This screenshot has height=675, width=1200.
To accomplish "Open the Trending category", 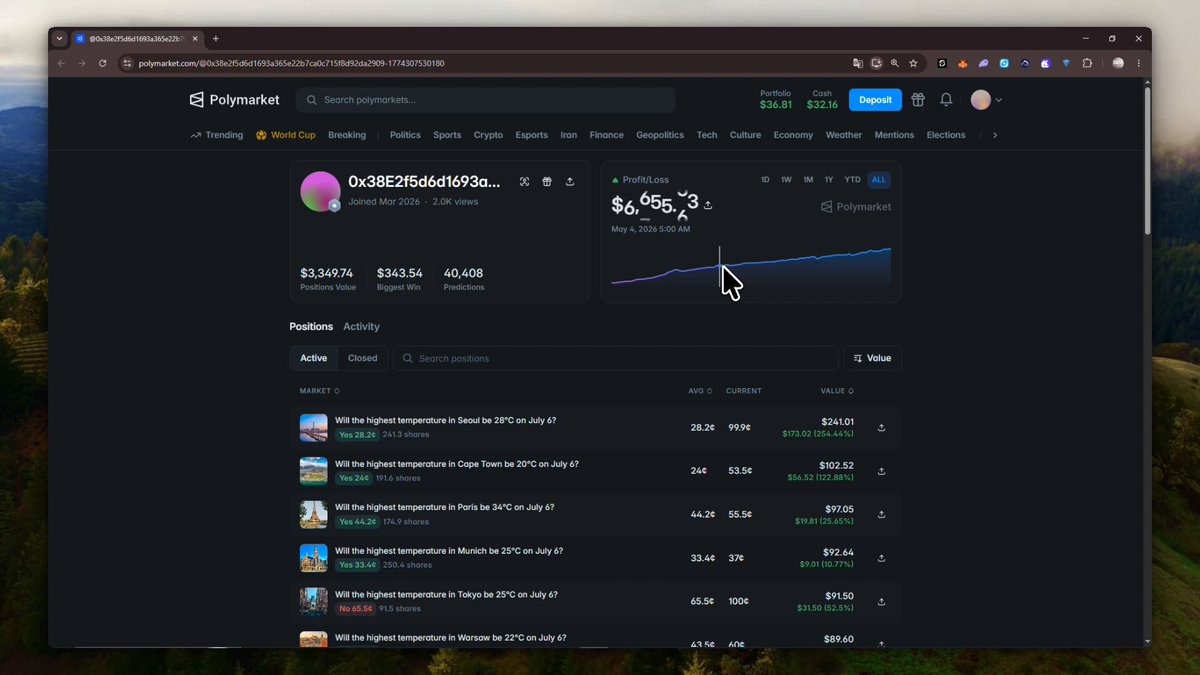I will click(x=216, y=135).
